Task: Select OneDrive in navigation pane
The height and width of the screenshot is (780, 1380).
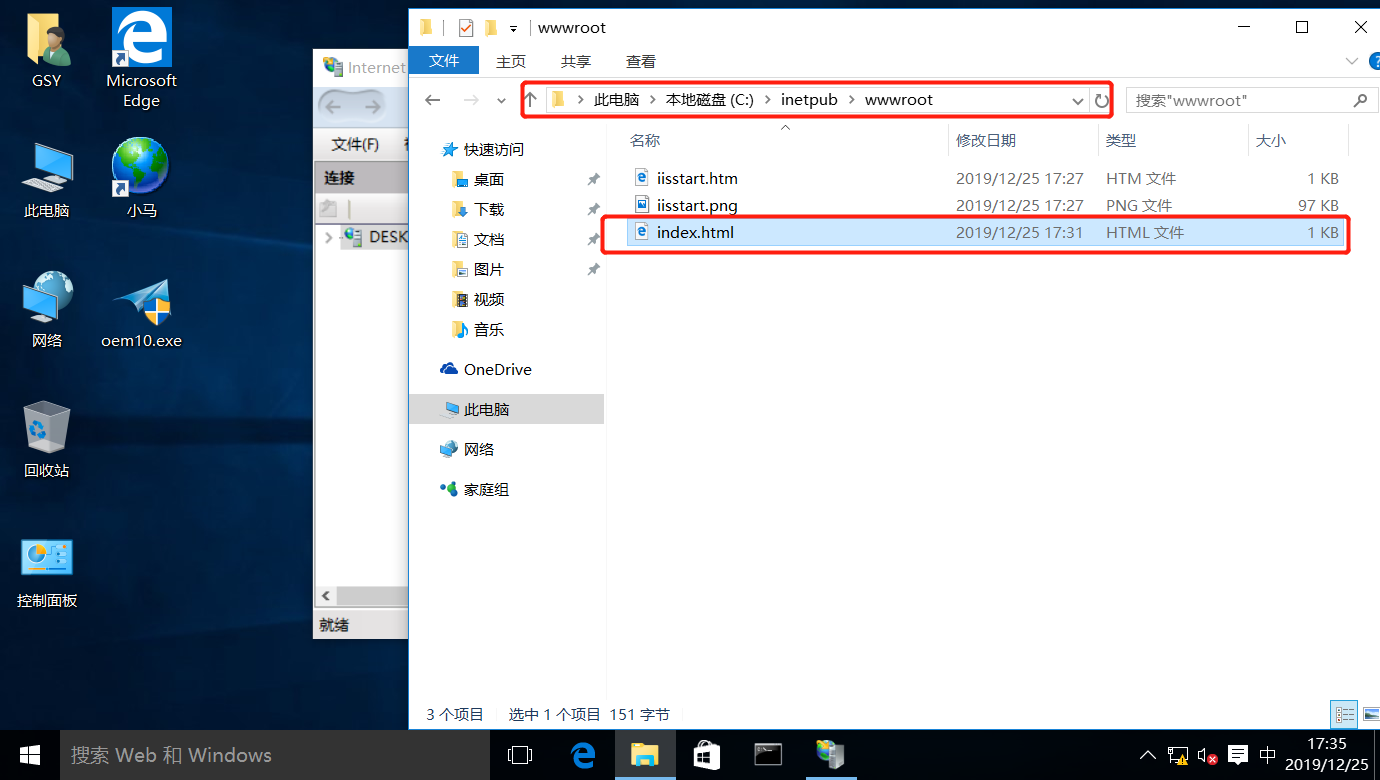Action: click(x=497, y=369)
